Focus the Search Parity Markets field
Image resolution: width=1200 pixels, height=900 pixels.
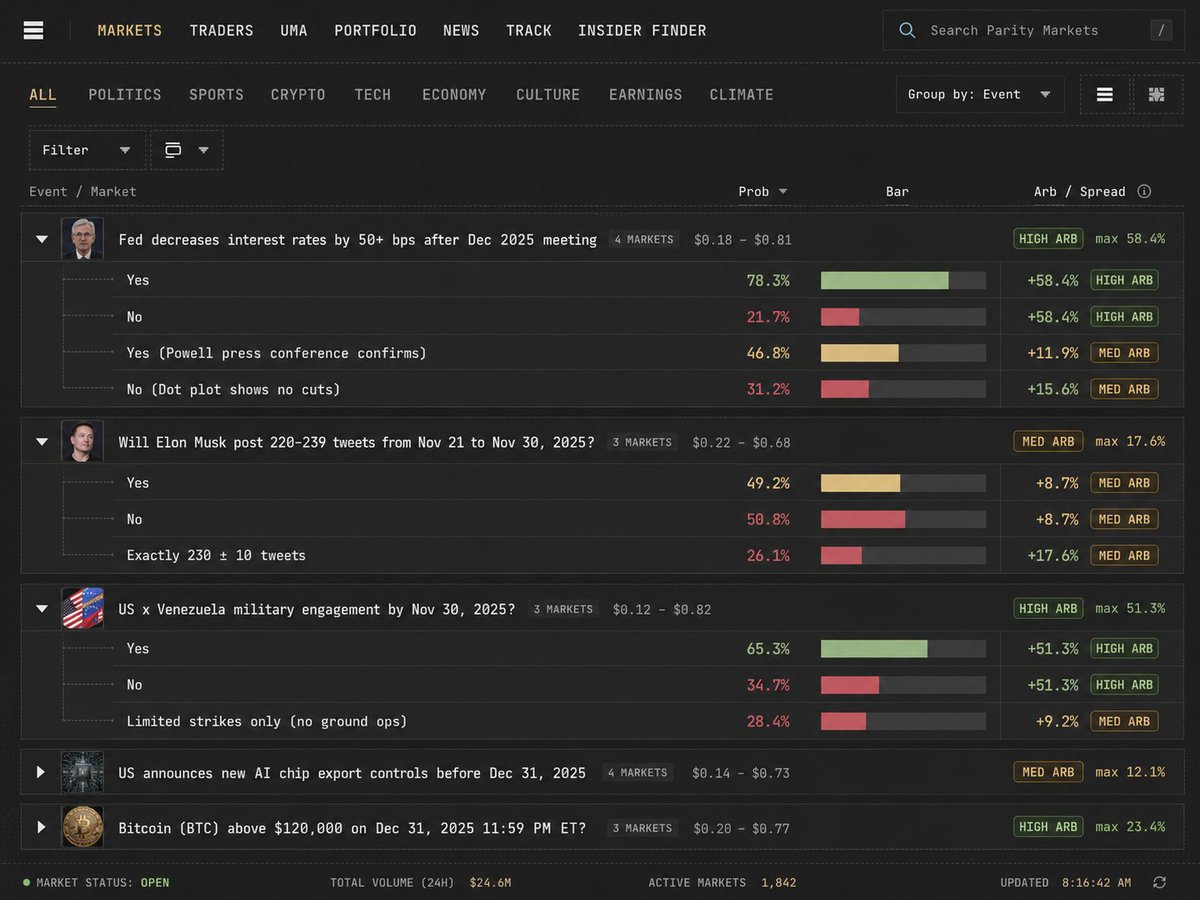point(1032,30)
